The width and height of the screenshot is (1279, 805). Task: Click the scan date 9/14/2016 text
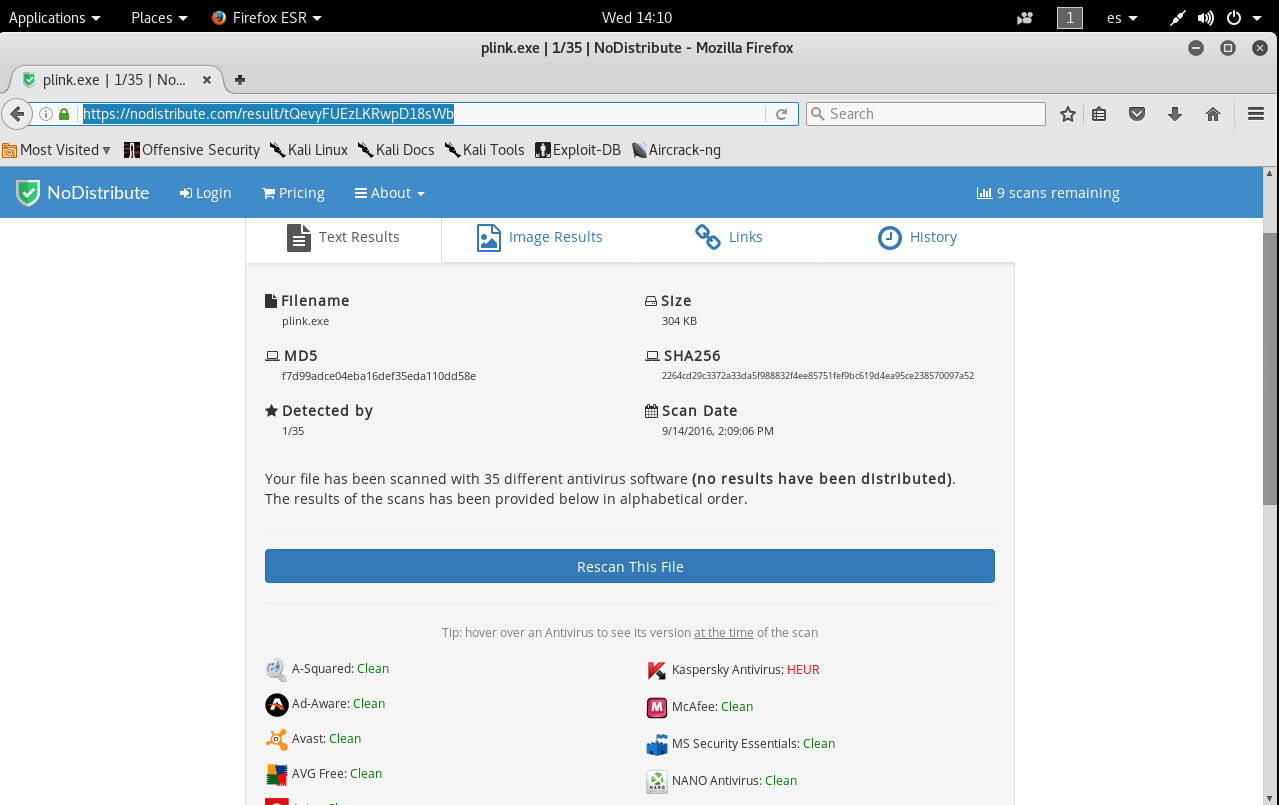point(718,431)
